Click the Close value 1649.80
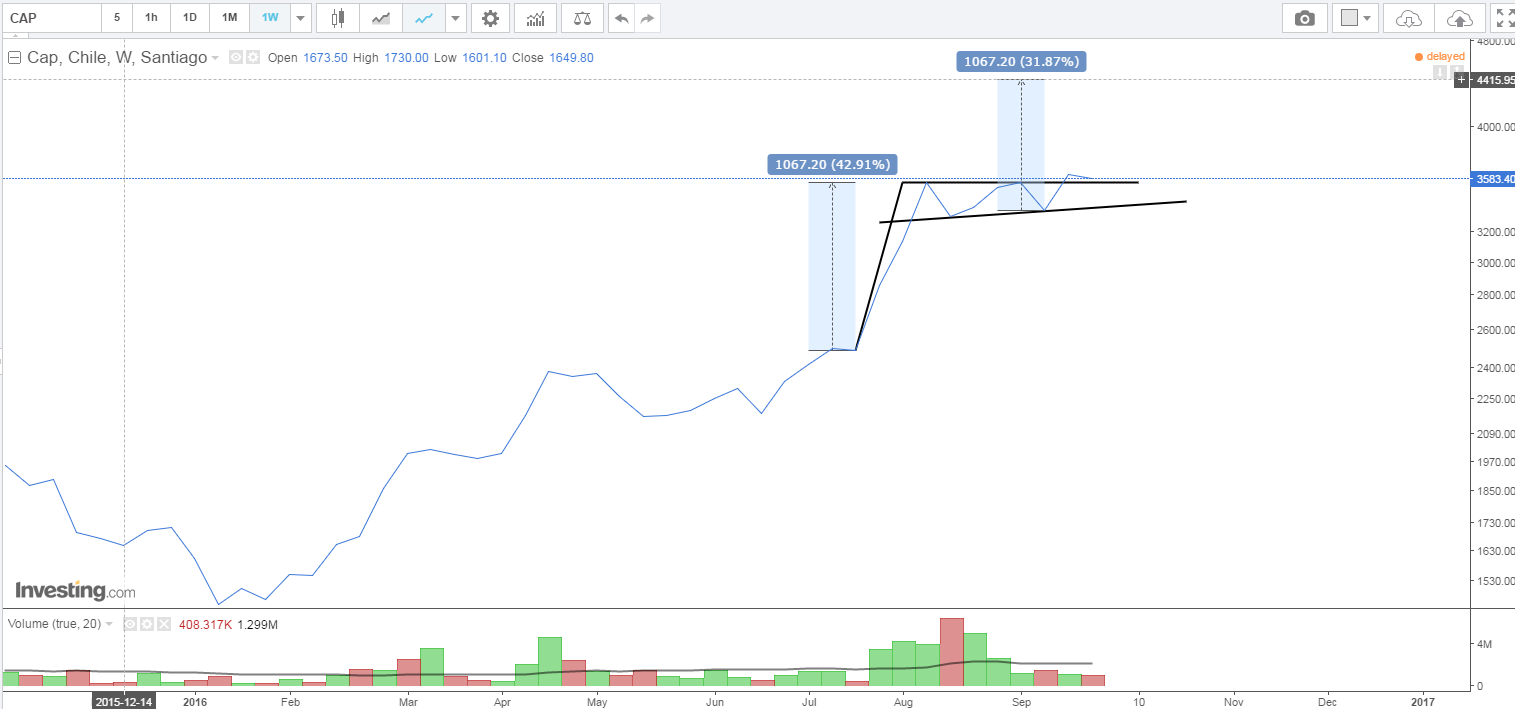1515x709 pixels. click(x=570, y=58)
